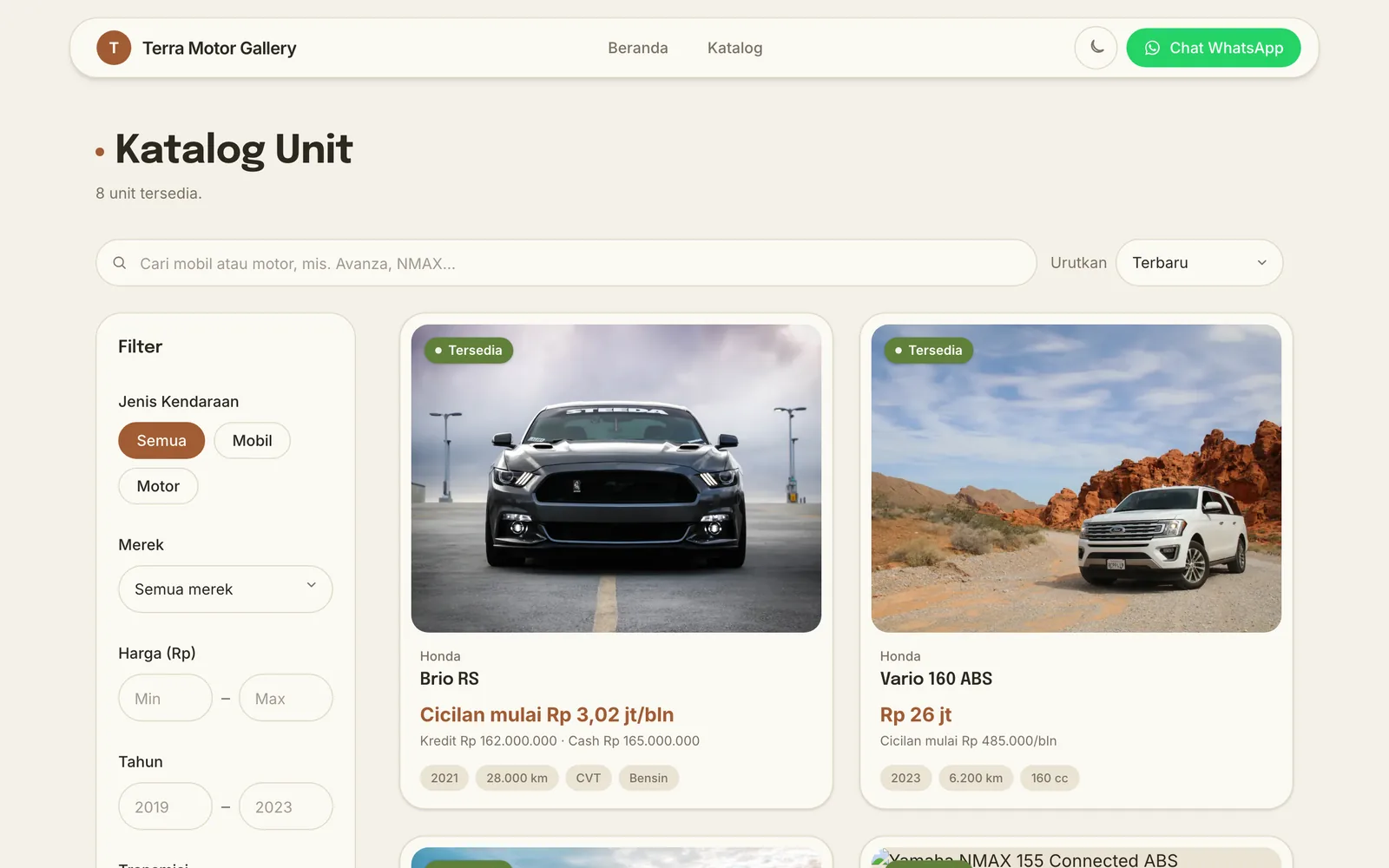Click the Max price field
This screenshot has width=1389, height=868.
click(x=286, y=698)
